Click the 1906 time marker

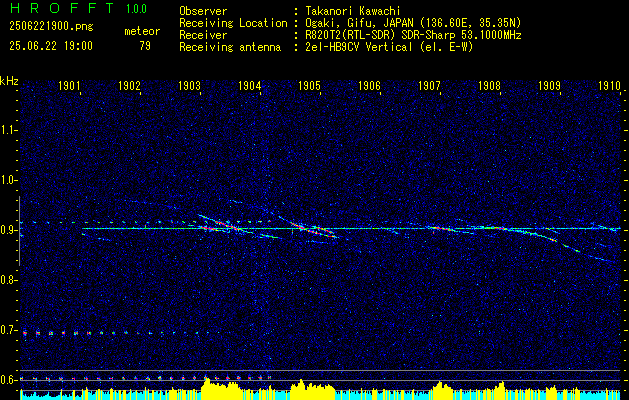click(x=369, y=85)
